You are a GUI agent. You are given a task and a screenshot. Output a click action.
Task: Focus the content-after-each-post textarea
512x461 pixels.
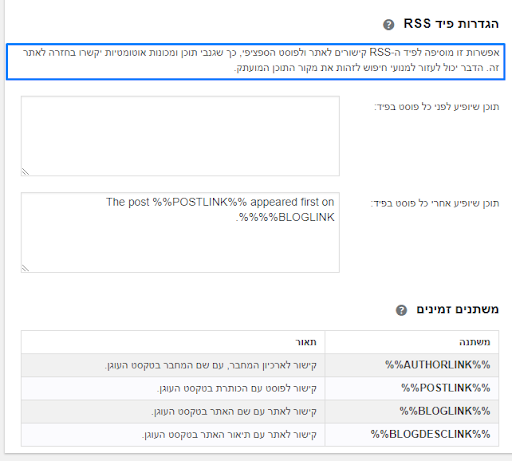click(180, 232)
